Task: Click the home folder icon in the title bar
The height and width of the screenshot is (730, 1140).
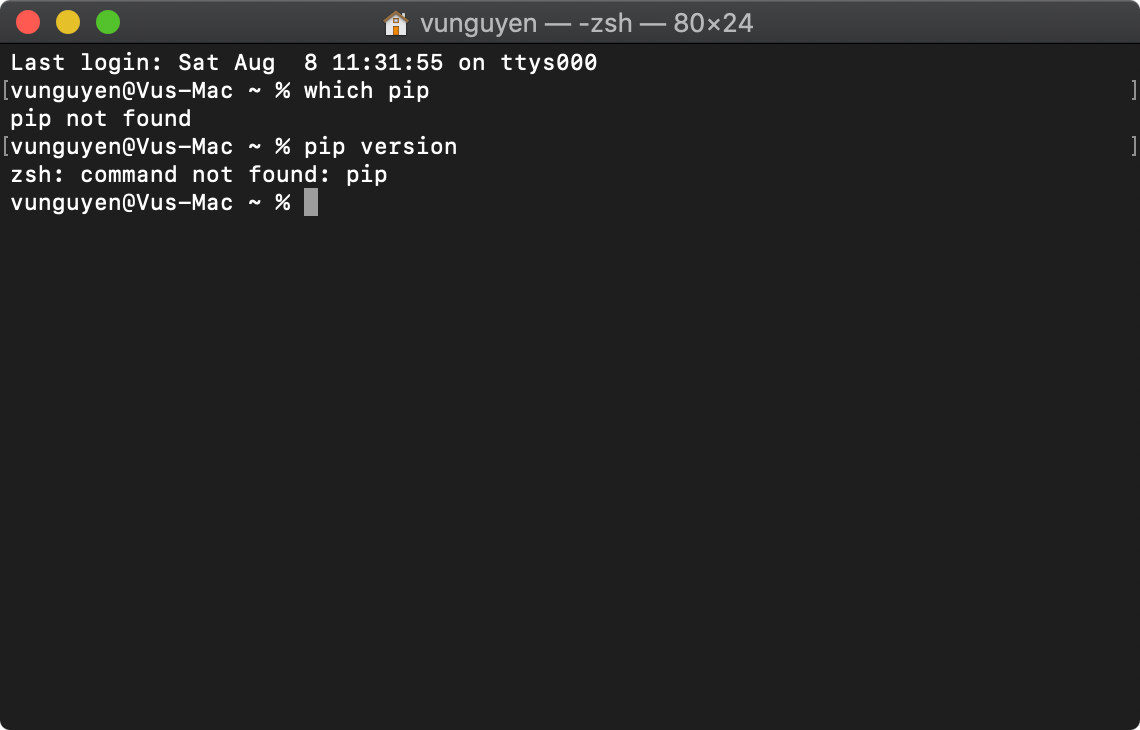Action: click(x=398, y=22)
